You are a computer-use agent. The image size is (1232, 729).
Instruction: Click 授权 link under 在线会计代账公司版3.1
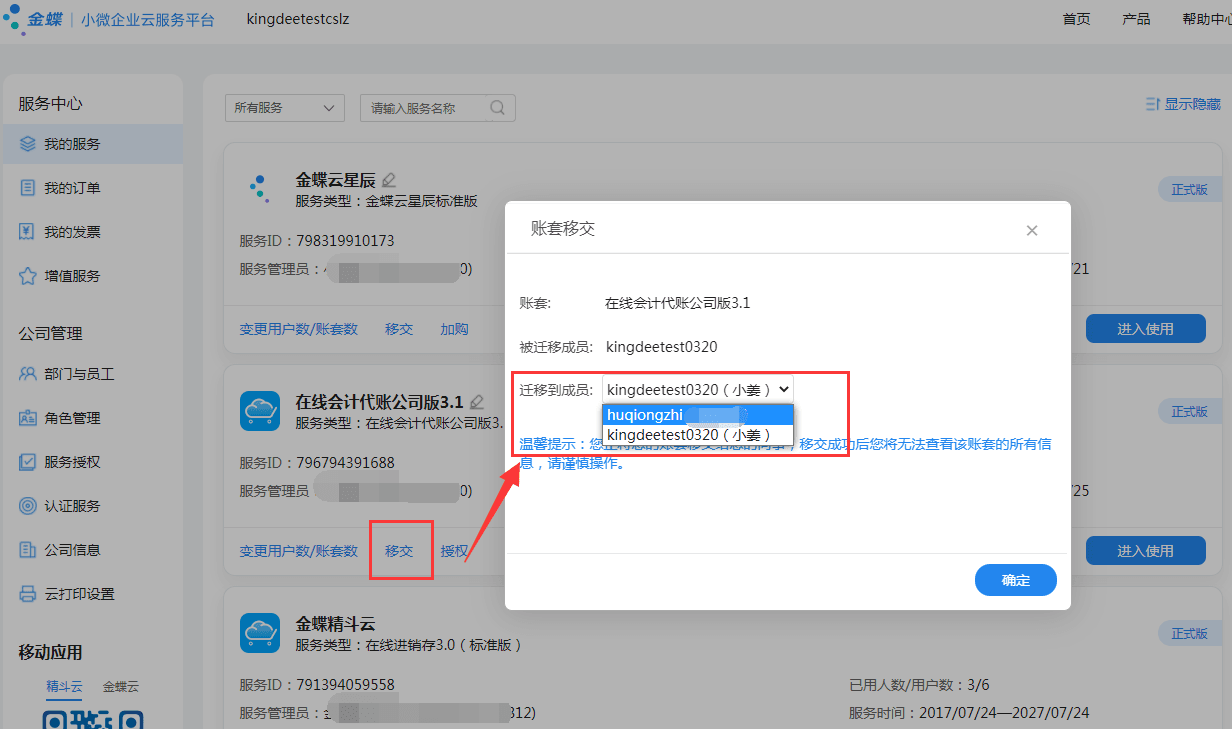(454, 550)
